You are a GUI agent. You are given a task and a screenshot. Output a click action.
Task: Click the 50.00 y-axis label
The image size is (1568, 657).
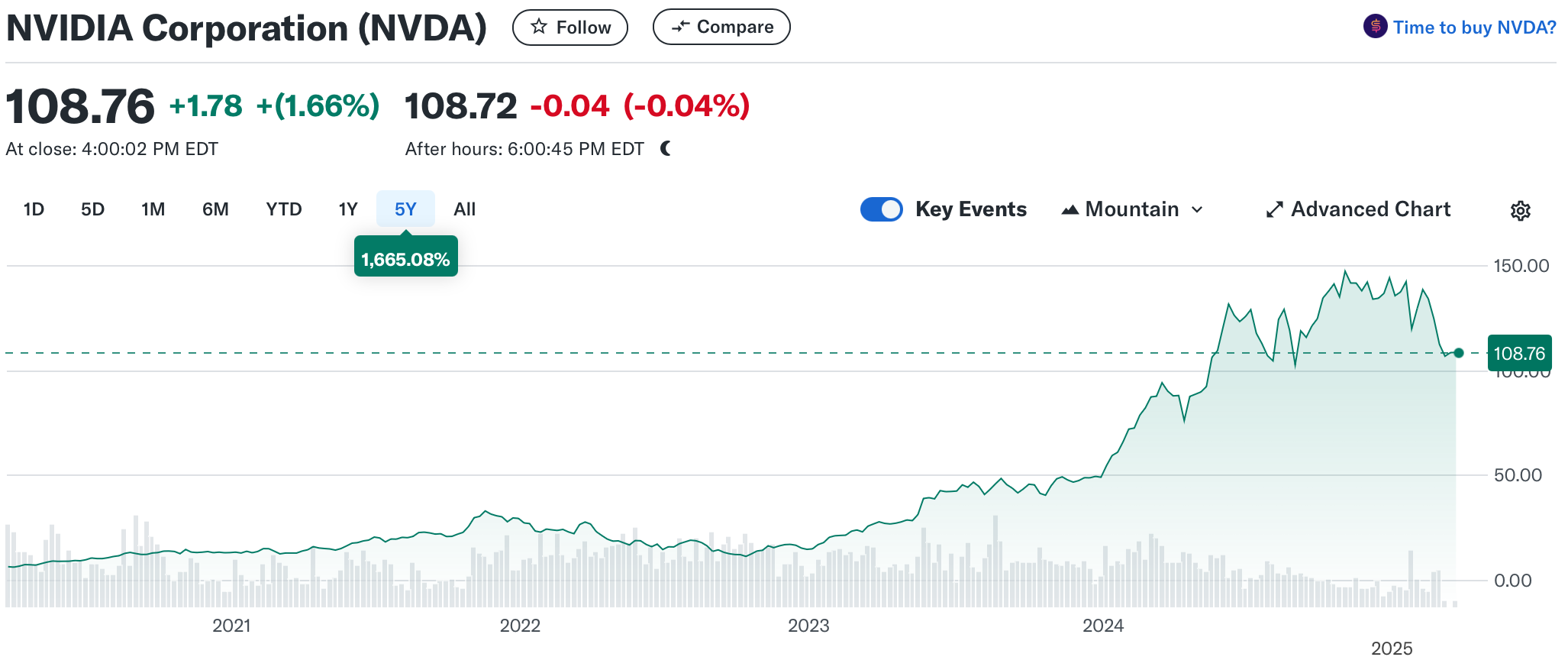tap(1518, 475)
